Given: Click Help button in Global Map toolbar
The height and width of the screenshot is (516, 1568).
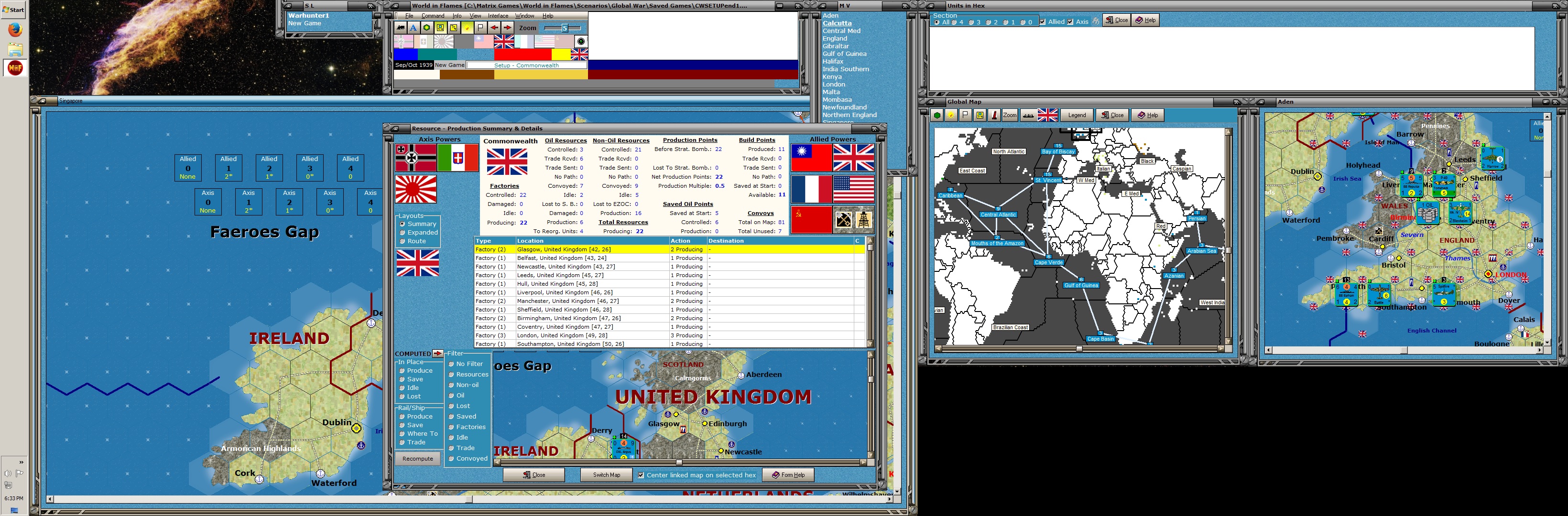Looking at the screenshot, I should click(x=1148, y=115).
